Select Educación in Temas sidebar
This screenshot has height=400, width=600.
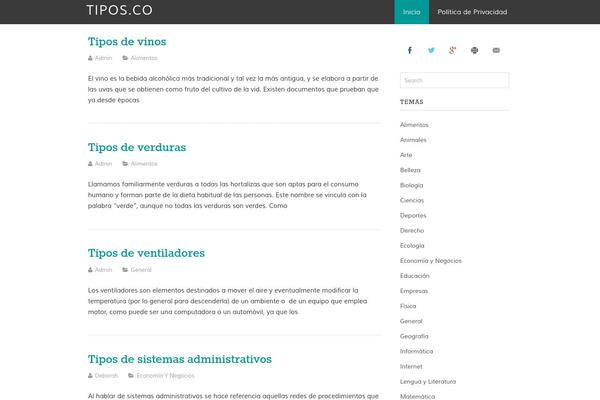click(414, 276)
